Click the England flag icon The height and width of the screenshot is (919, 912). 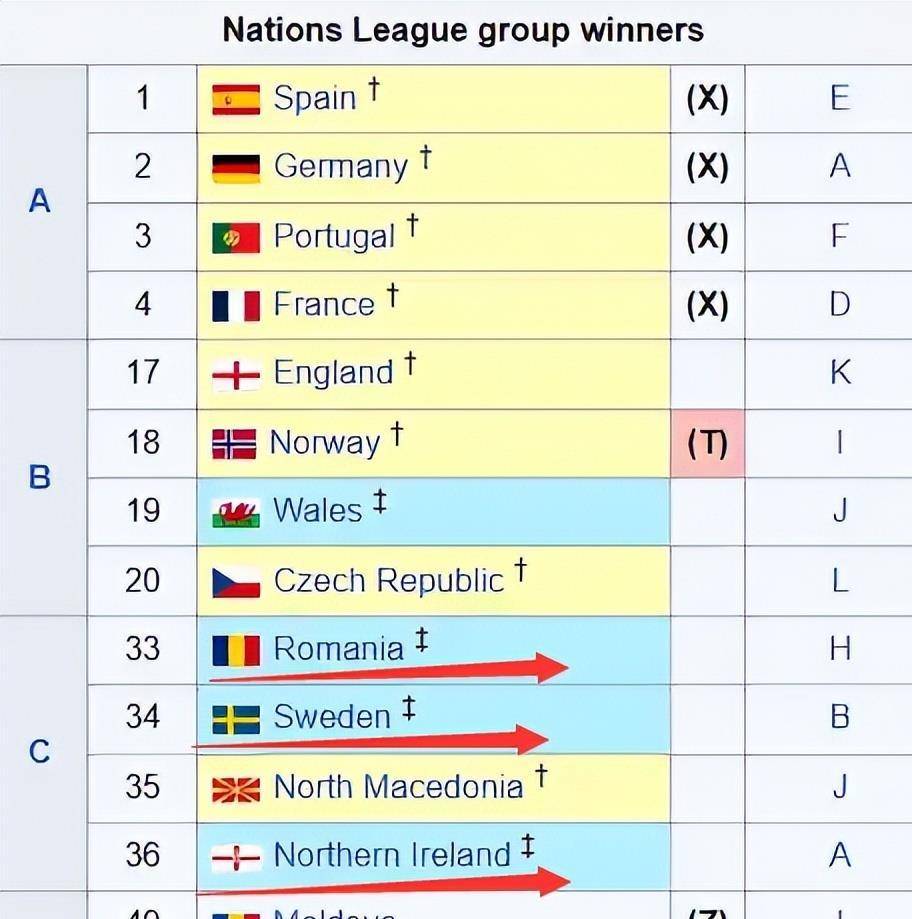236,374
